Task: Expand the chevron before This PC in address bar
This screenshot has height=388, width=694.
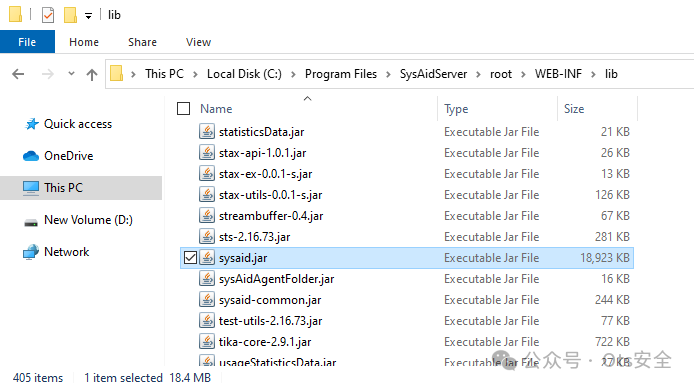Action: tap(133, 74)
